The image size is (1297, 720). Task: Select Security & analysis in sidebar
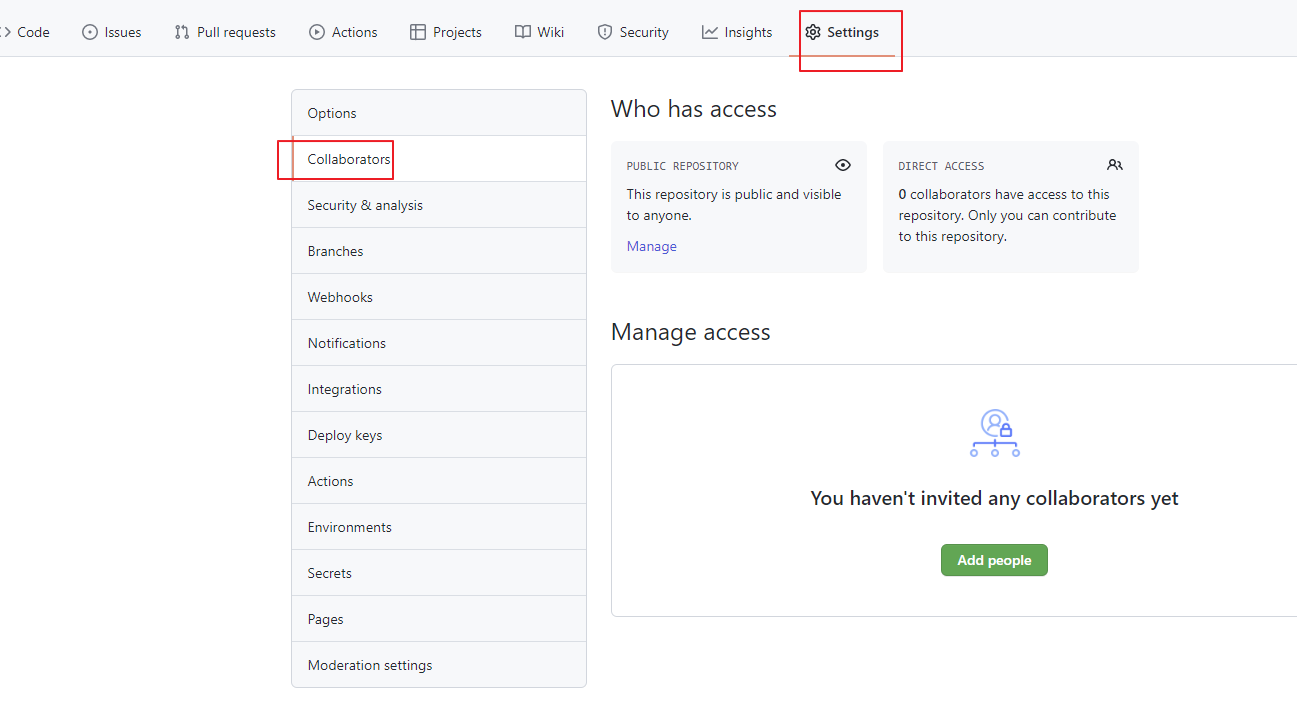coord(365,205)
